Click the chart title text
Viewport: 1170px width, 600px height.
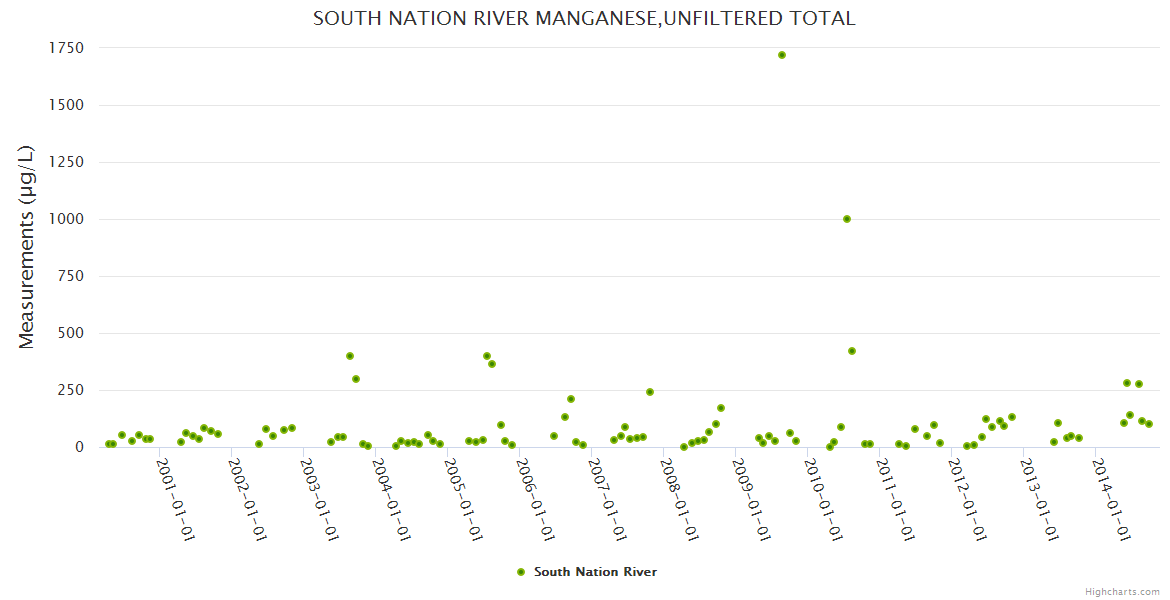pos(584,18)
